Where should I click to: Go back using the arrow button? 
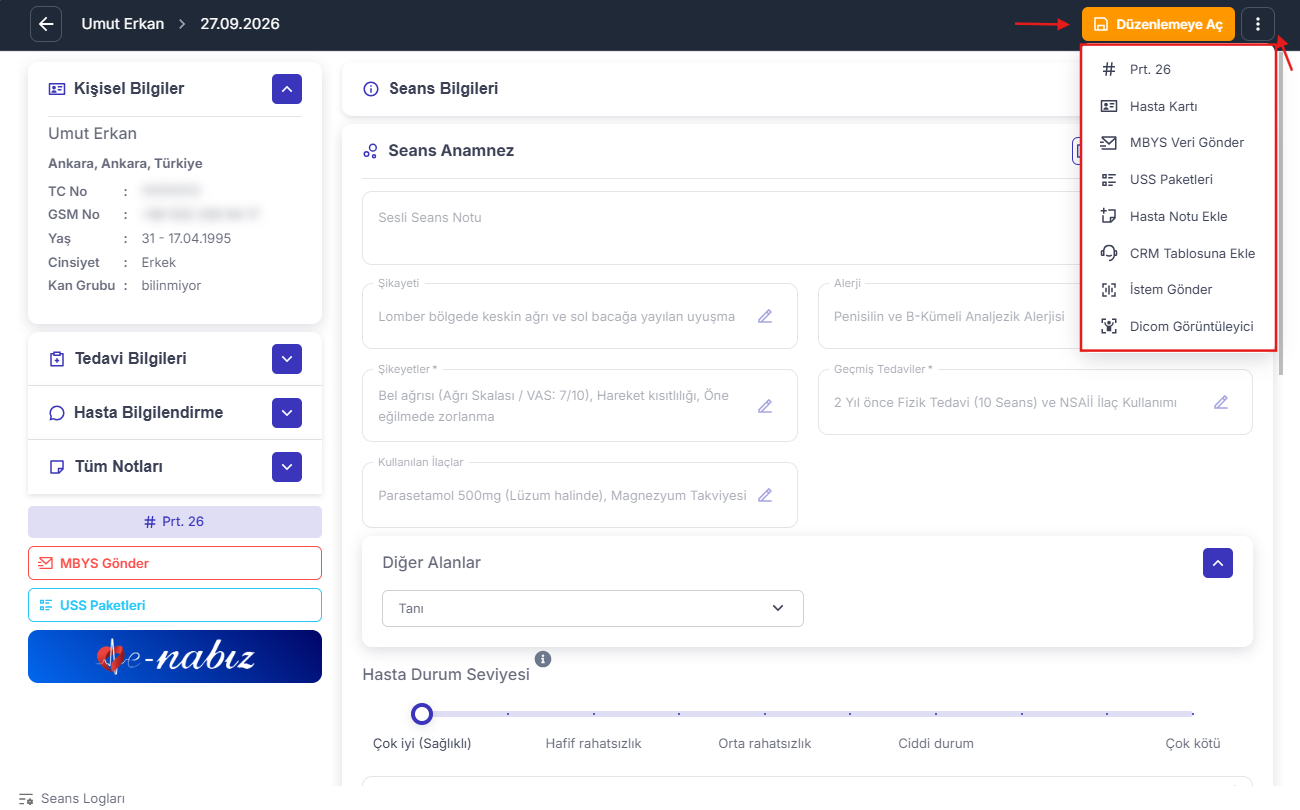point(46,24)
